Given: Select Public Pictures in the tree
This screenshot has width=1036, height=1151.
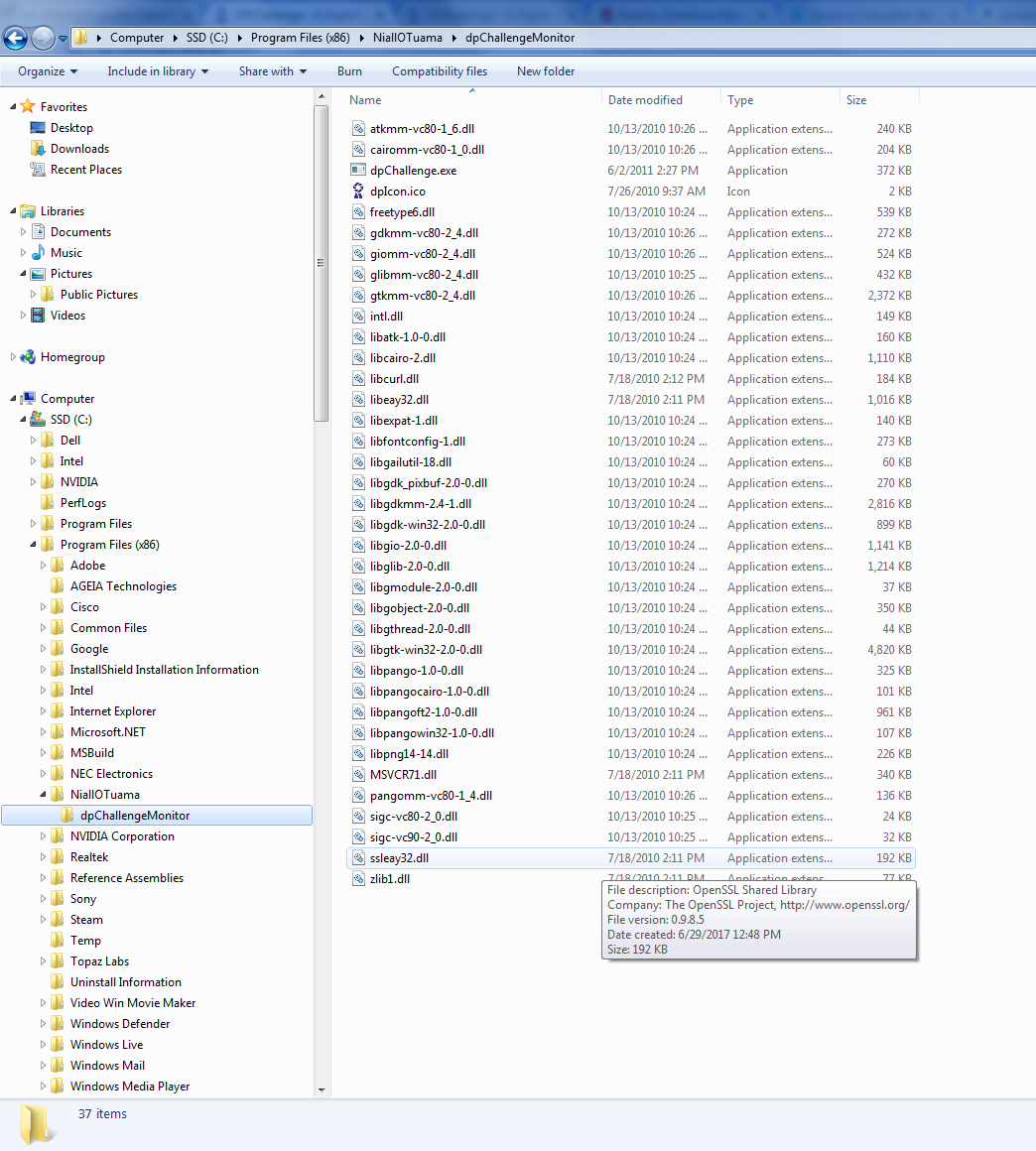Looking at the screenshot, I should coord(99,295).
